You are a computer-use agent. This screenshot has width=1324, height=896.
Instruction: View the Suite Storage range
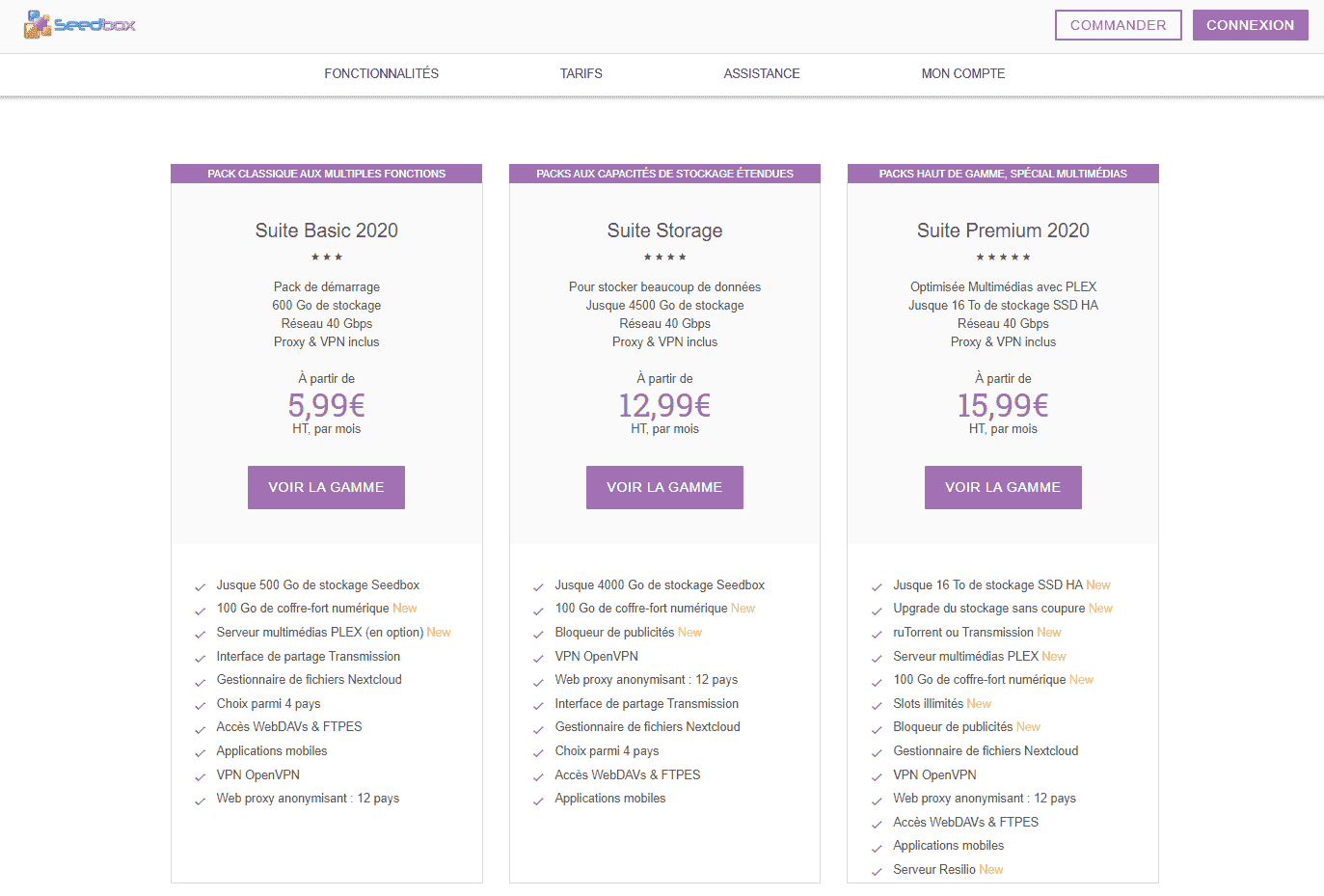(664, 487)
